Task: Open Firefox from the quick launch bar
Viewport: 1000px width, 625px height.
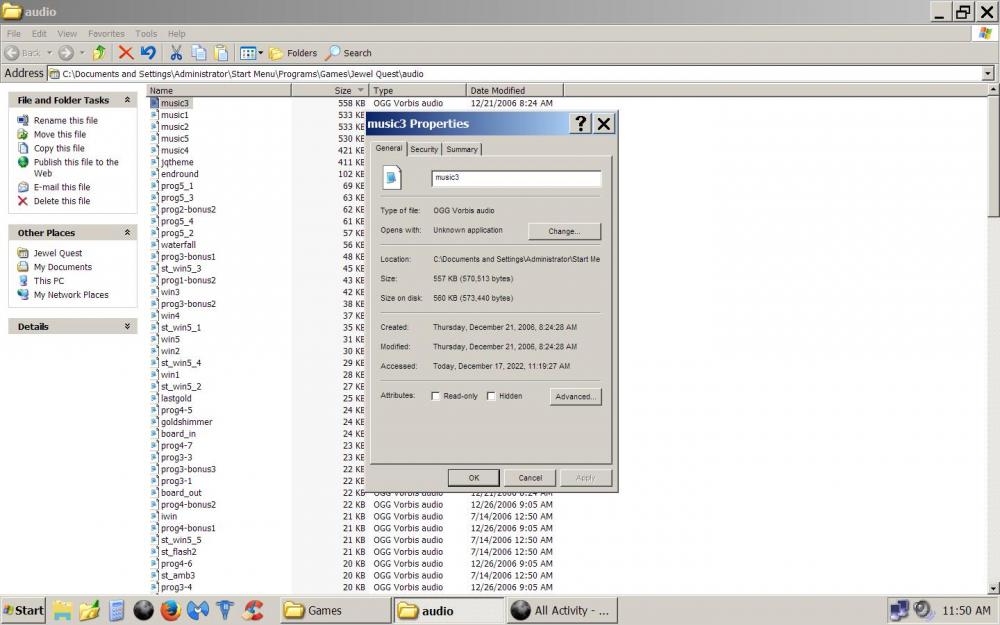Action: tap(171, 610)
